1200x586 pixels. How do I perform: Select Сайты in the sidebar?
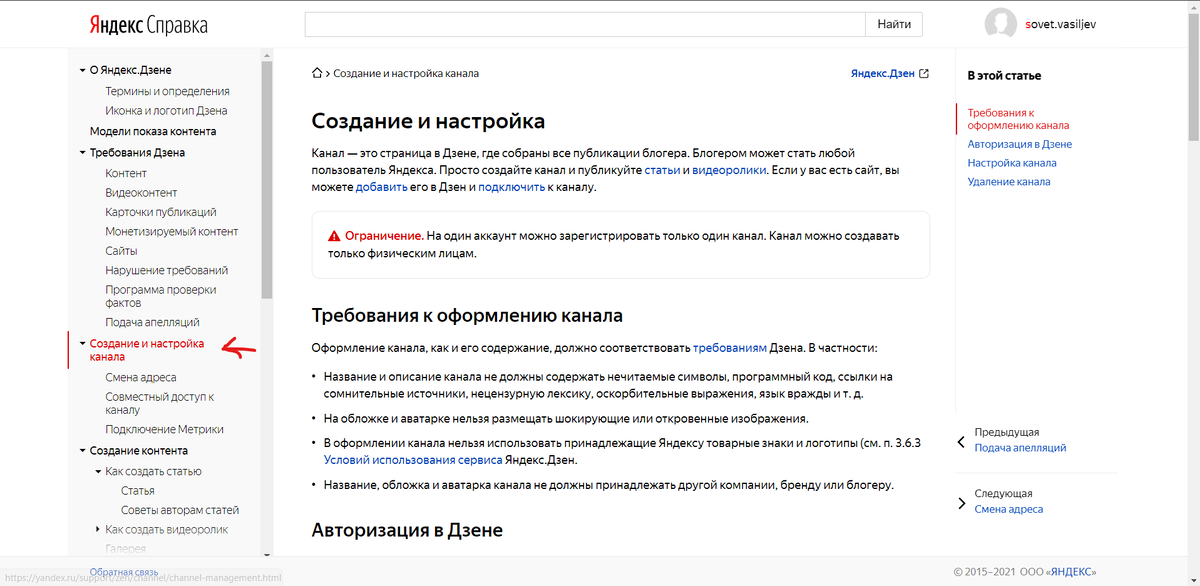click(x=121, y=251)
